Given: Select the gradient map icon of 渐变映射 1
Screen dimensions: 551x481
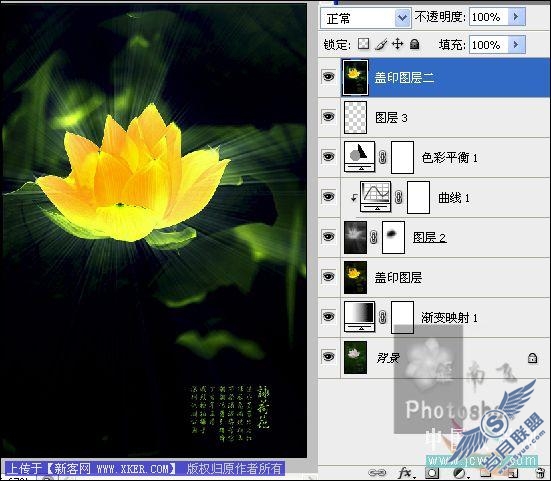Looking at the screenshot, I should 359,317.
